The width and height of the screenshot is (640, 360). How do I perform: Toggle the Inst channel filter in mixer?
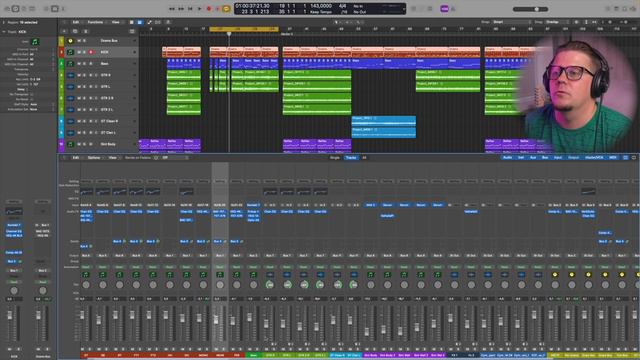521,158
